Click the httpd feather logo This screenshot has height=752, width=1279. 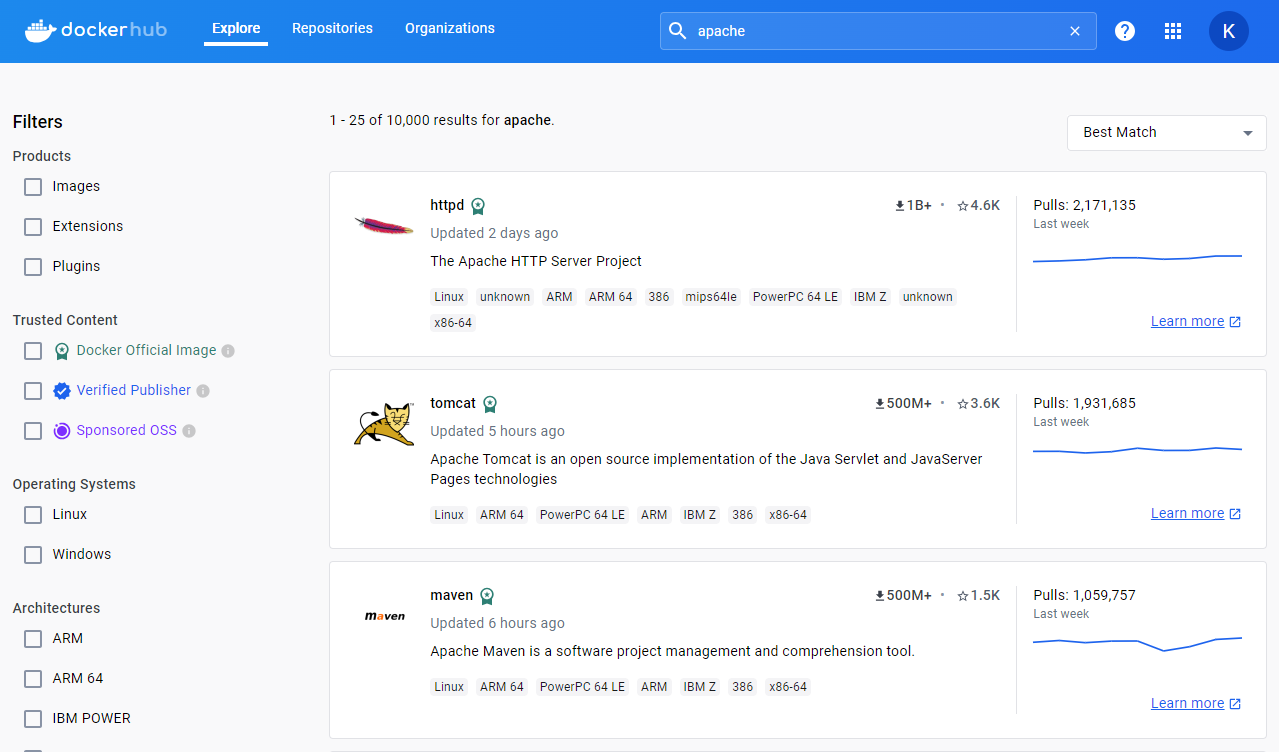click(384, 226)
